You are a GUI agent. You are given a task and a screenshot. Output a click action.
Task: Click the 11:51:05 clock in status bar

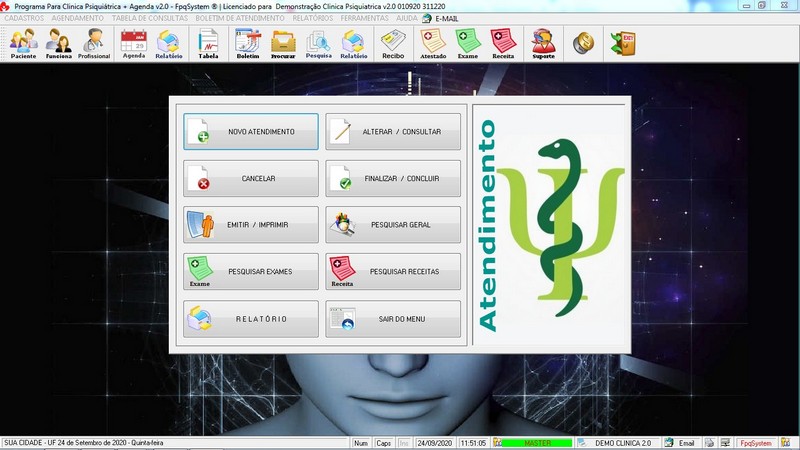point(473,443)
